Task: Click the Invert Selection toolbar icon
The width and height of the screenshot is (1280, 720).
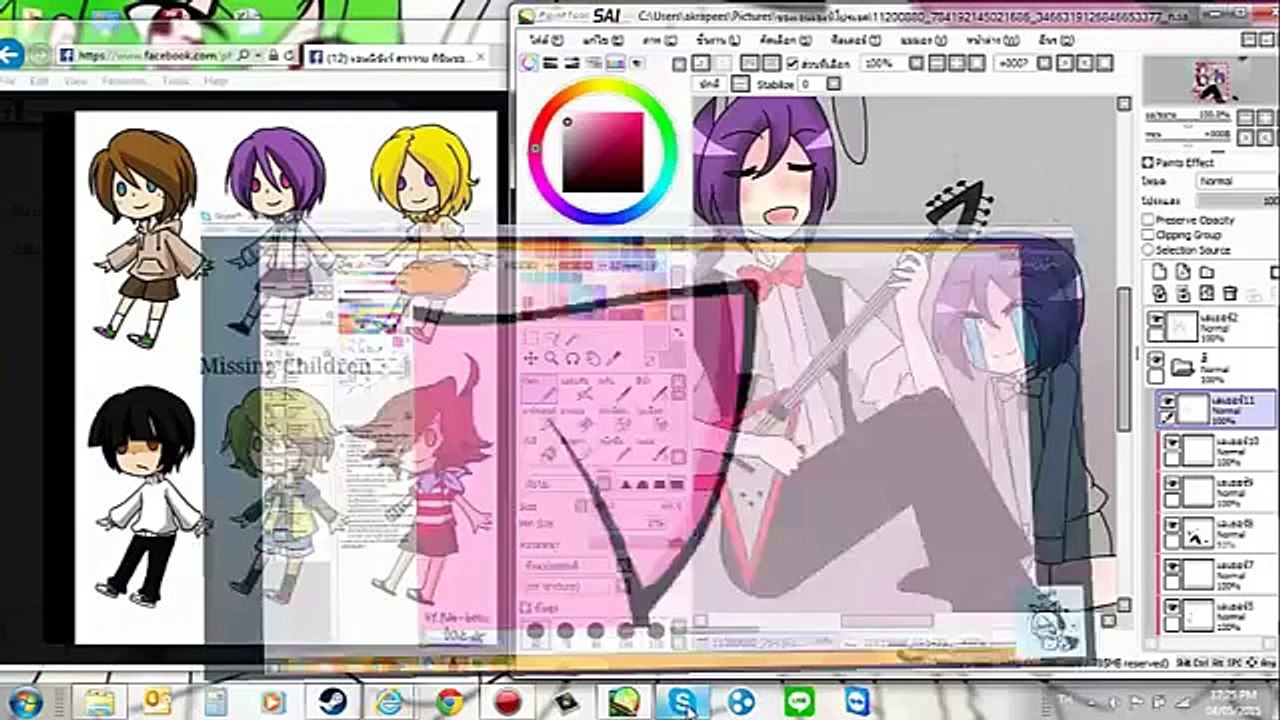Action: pos(771,63)
